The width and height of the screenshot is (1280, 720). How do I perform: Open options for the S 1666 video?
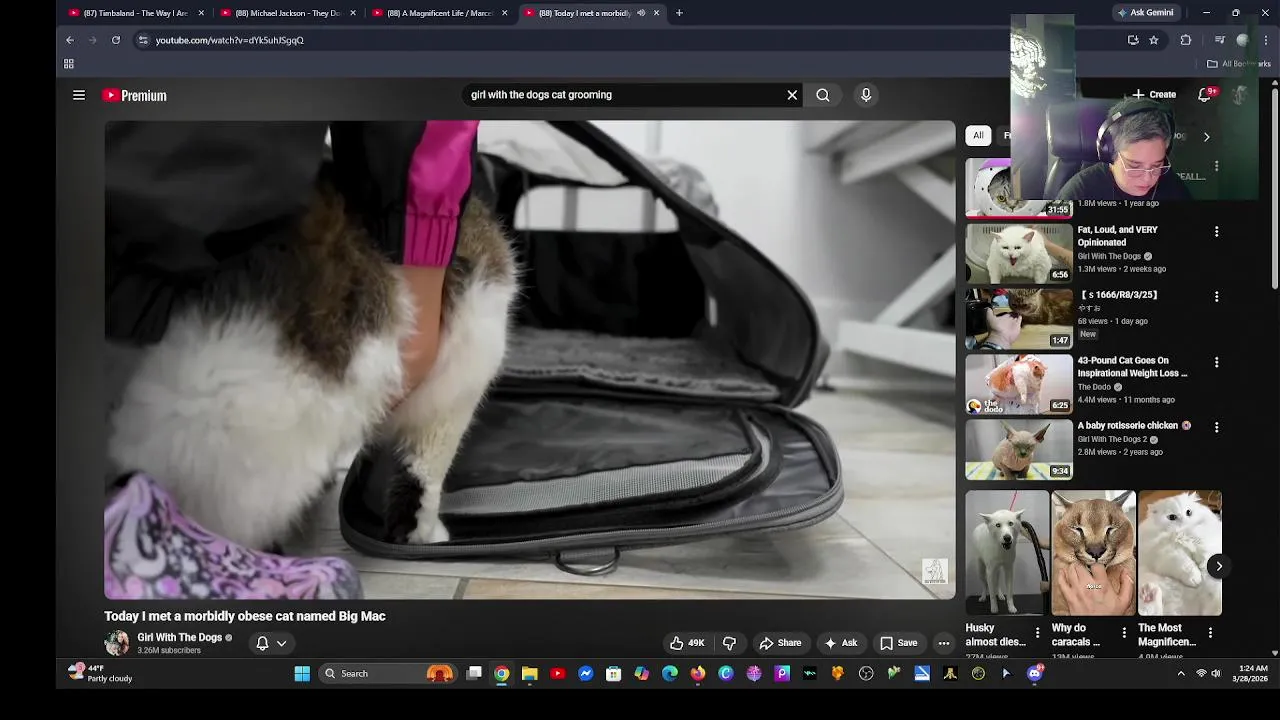[1217, 297]
